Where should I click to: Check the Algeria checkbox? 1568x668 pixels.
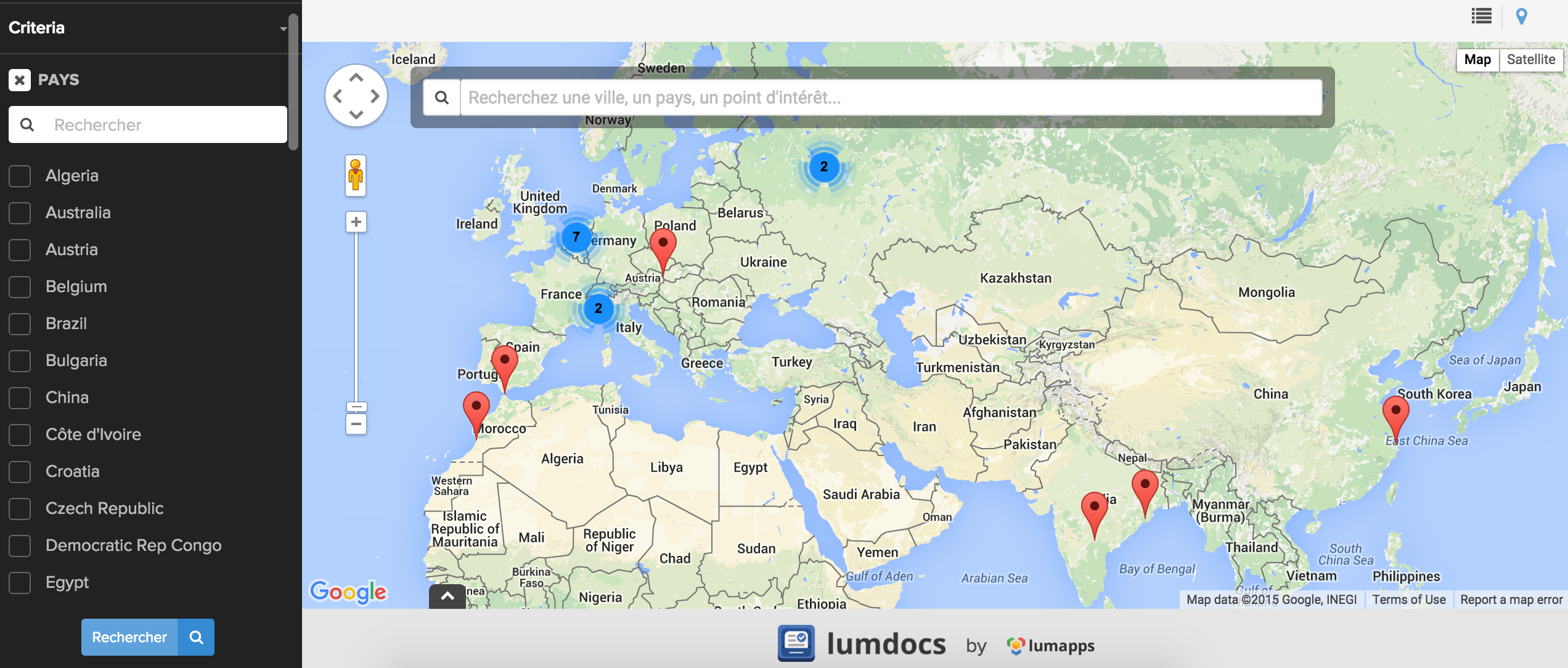(x=20, y=176)
